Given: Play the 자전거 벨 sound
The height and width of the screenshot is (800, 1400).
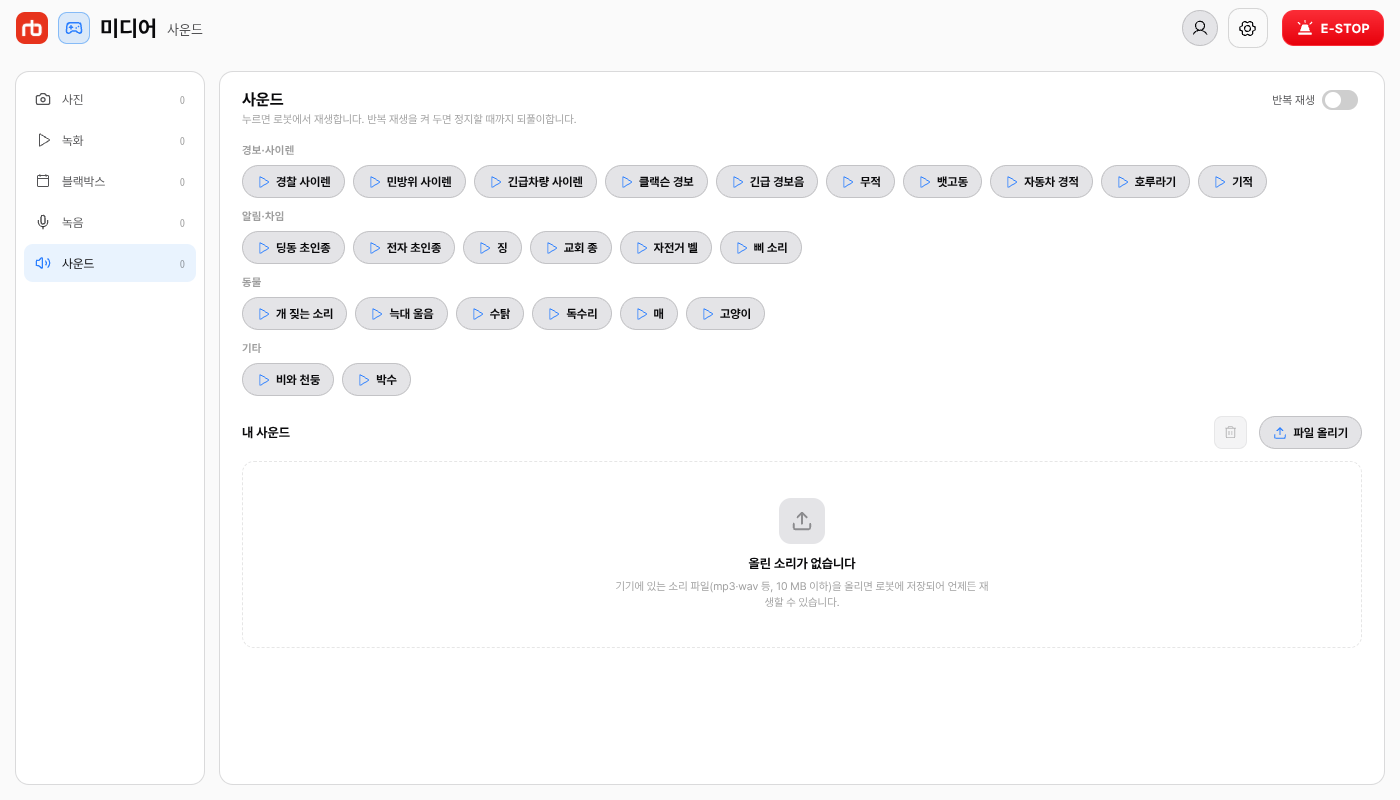Looking at the screenshot, I should click(666, 248).
